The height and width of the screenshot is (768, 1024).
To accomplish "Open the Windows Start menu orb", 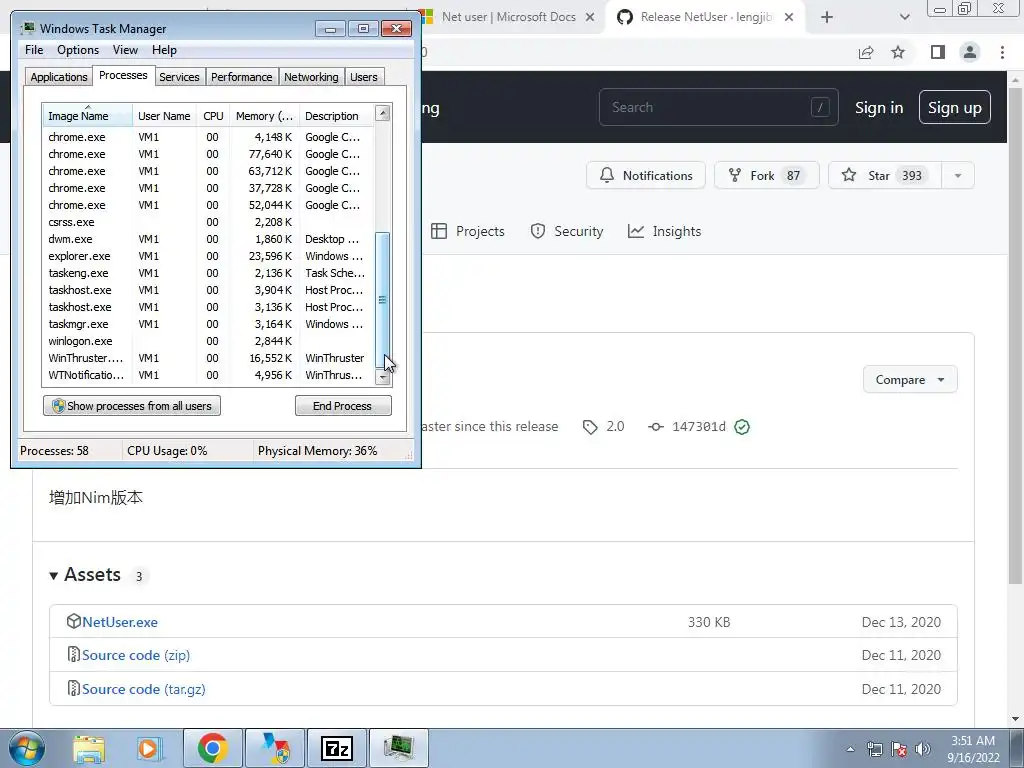I will point(26,748).
